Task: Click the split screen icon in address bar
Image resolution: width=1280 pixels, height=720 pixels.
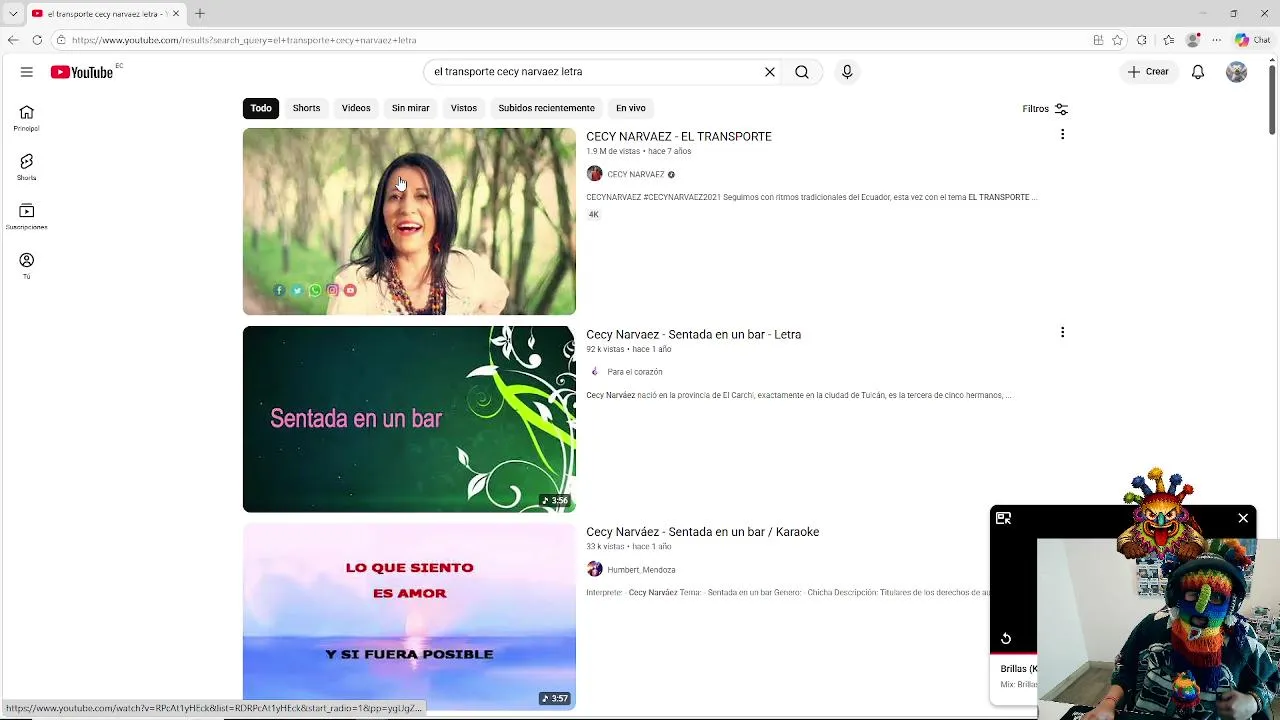Action: pyautogui.click(x=1098, y=40)
